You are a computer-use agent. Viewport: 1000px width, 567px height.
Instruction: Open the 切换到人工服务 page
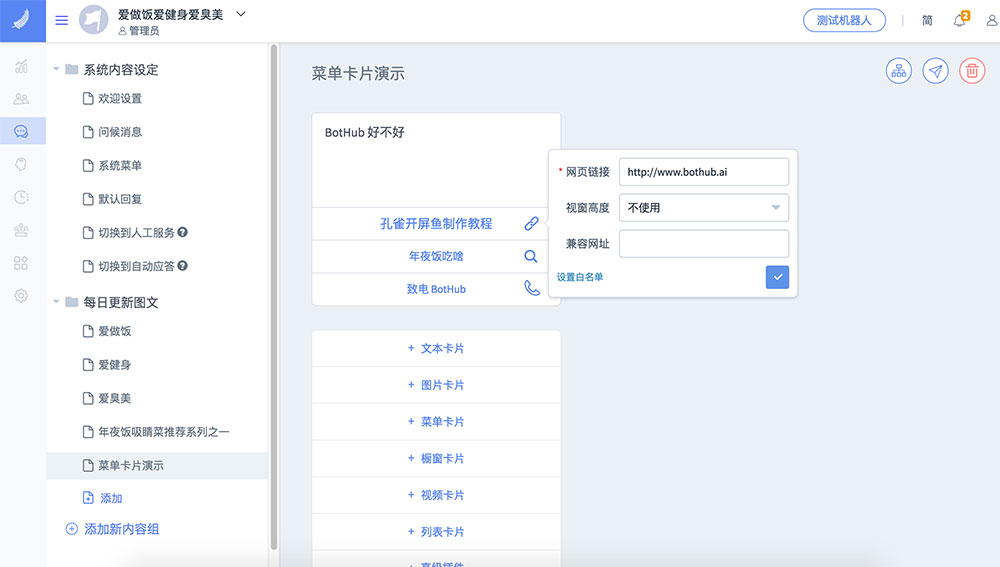coord(136,233)
